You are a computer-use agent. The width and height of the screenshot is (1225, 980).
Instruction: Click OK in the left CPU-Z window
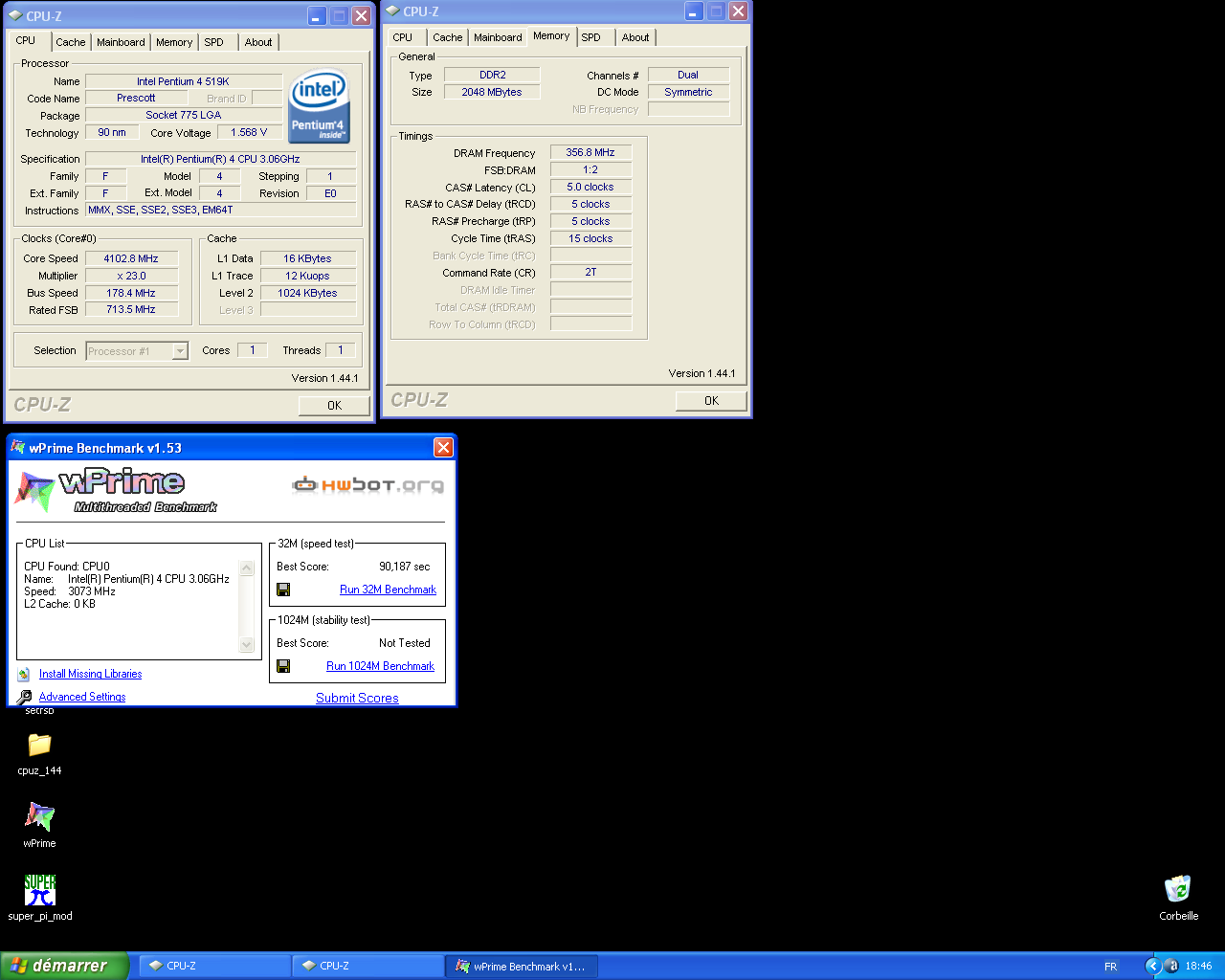point(334,406)
